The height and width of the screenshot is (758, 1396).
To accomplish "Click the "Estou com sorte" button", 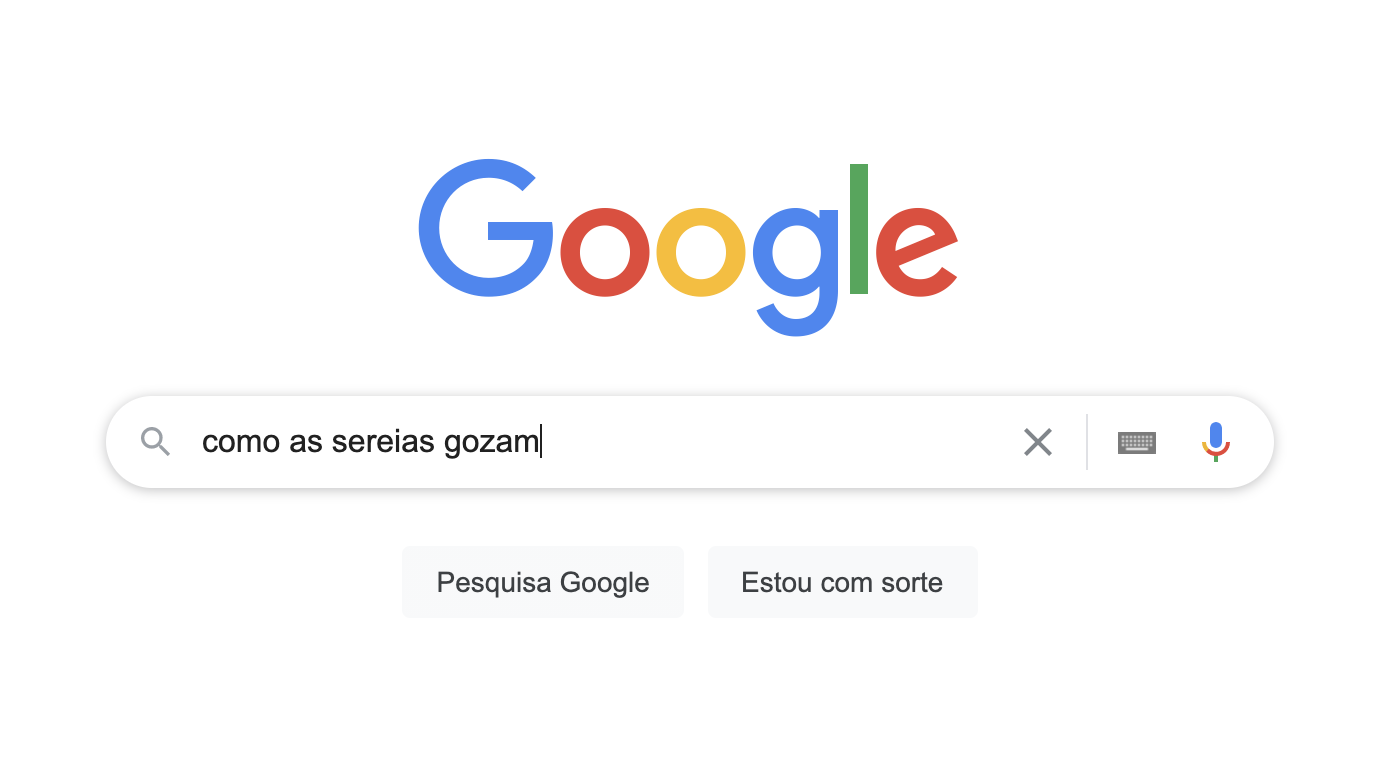I will click(842, 582).
